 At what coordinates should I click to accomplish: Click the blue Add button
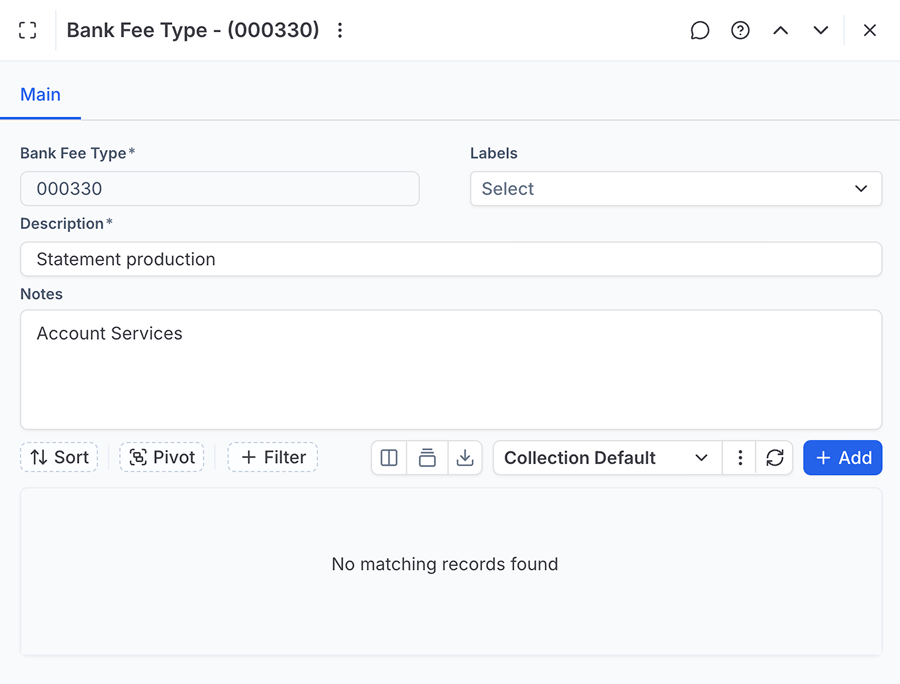coord(843,458)
